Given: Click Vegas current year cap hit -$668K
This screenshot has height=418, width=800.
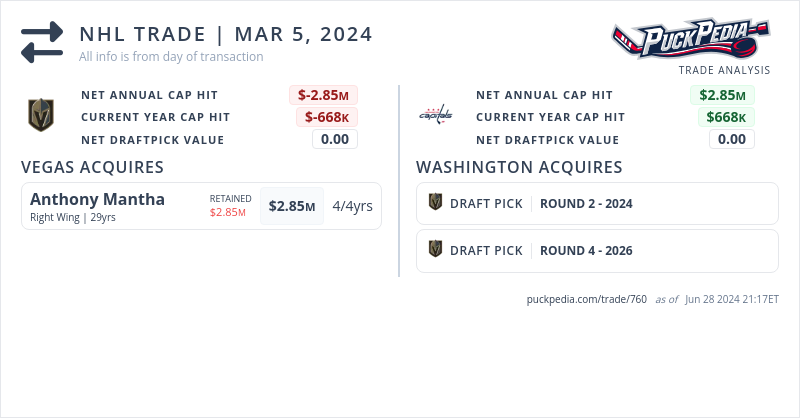Looking at the screenshot, I should coord(327,117).
